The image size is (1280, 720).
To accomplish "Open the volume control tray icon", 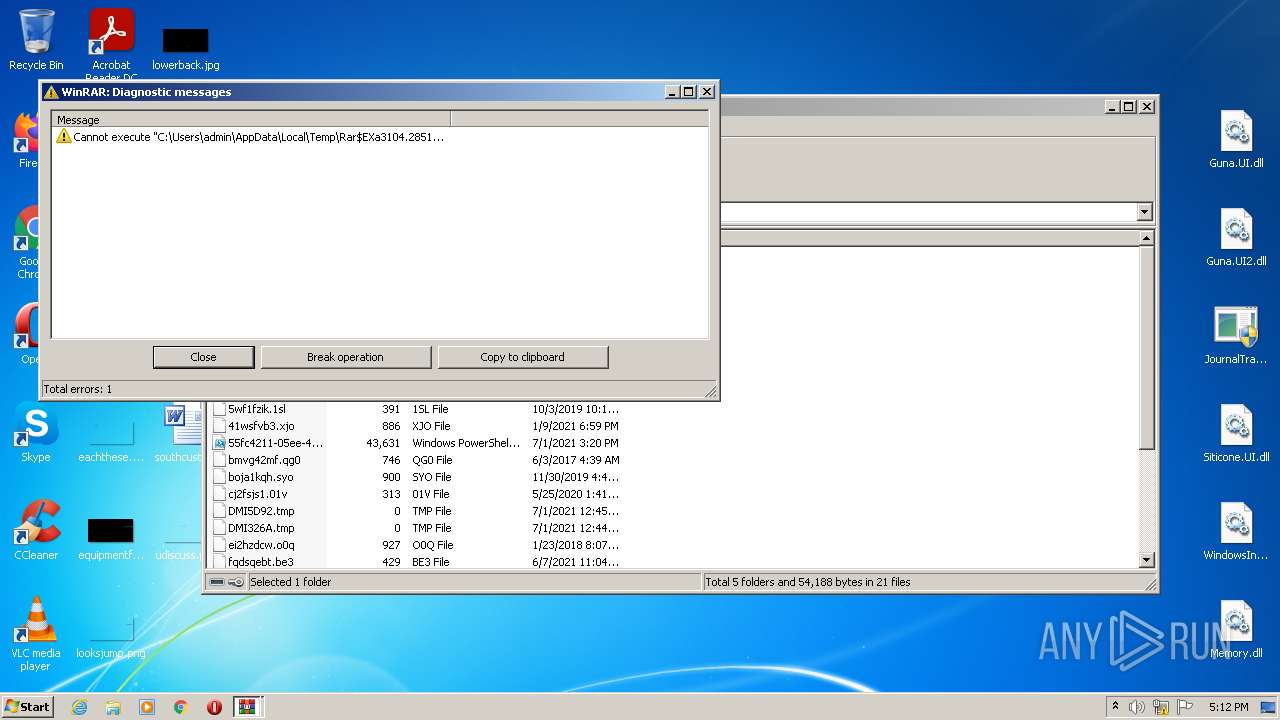I will (x=1137, y=707).
